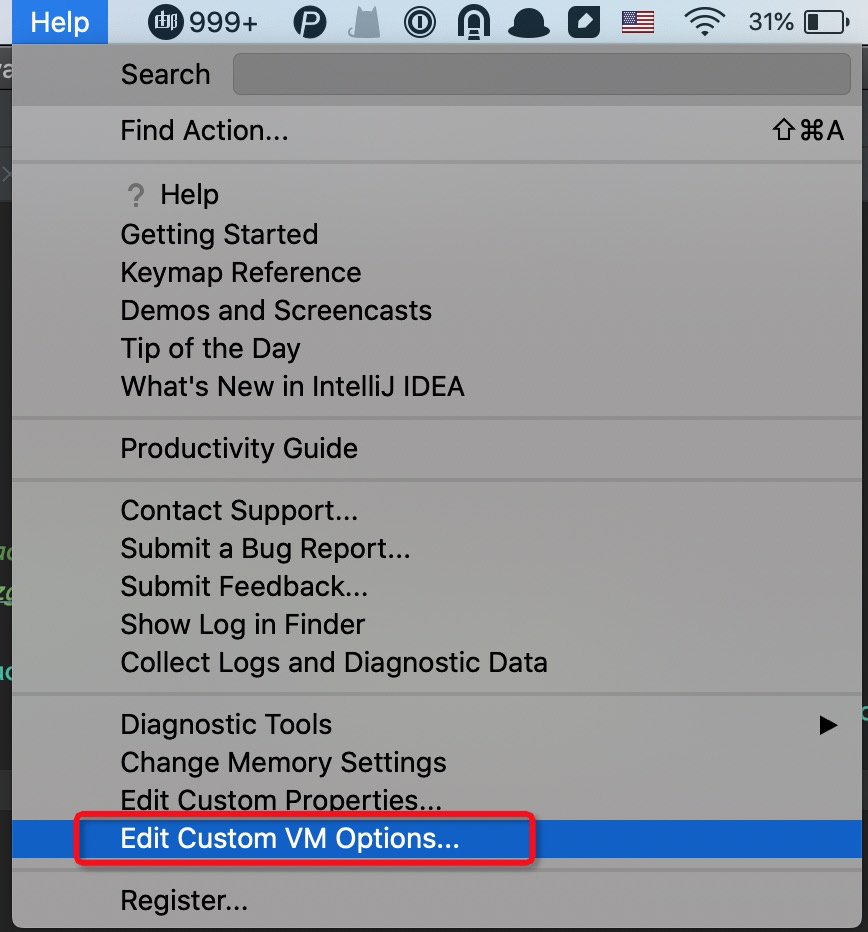
Task: Choose Contact Support...
Action: pyautogui.click(x=437, y=510)
